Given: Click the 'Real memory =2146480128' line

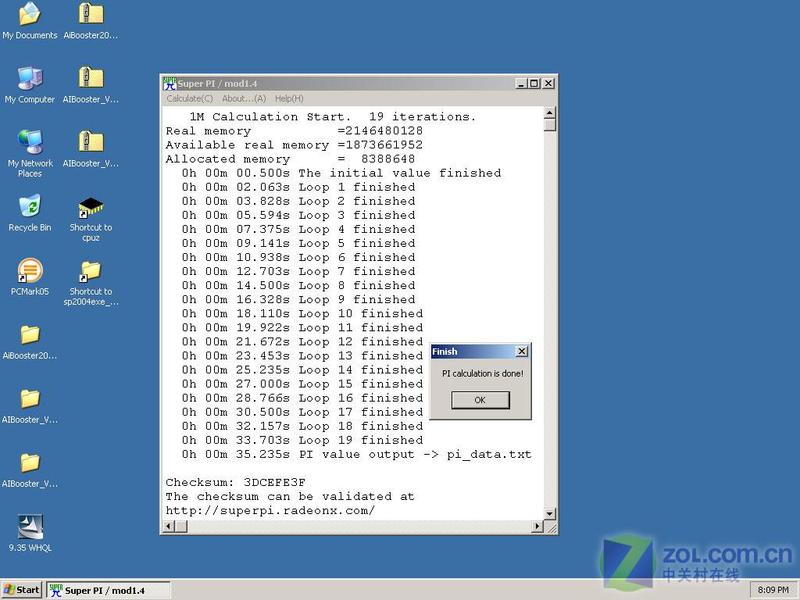Looking at the screenshot, I should coord(294,131).
